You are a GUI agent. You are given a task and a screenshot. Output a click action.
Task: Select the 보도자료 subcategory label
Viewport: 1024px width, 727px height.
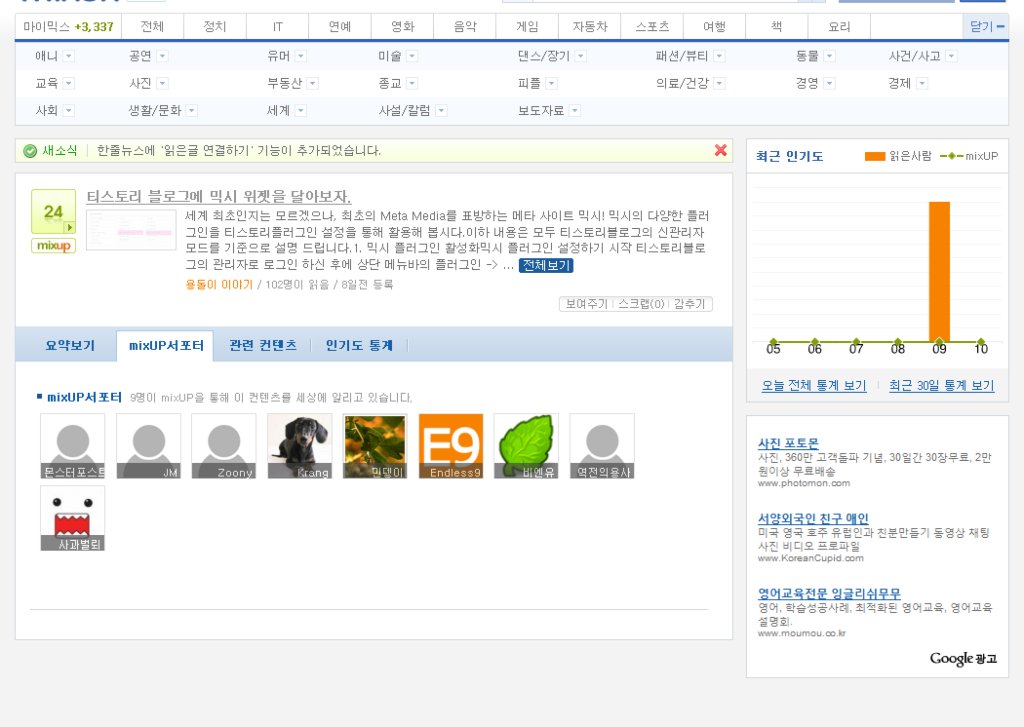click(x=541, y=111)
